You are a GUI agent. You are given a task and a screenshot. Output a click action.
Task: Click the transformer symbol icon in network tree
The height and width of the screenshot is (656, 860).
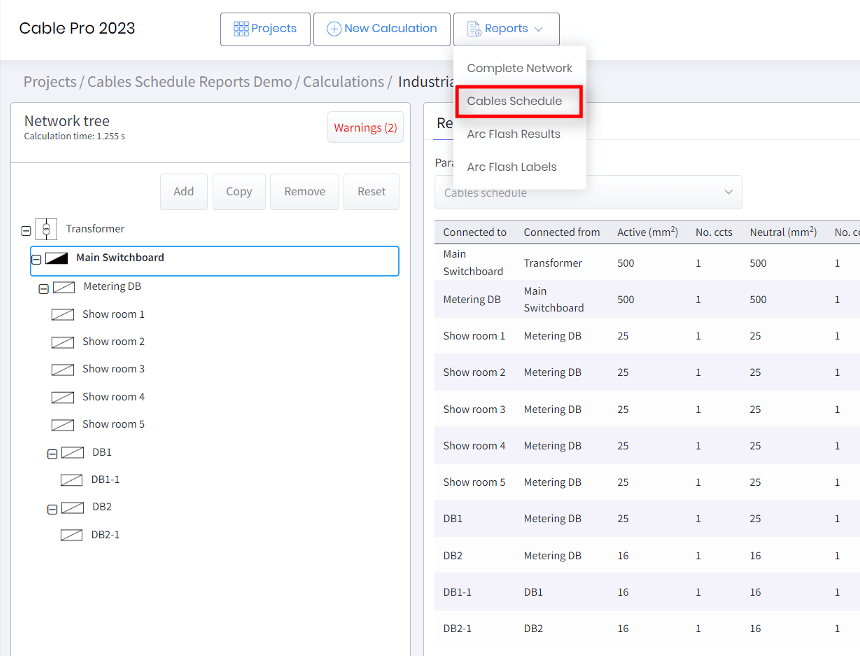tap(45, 229)
